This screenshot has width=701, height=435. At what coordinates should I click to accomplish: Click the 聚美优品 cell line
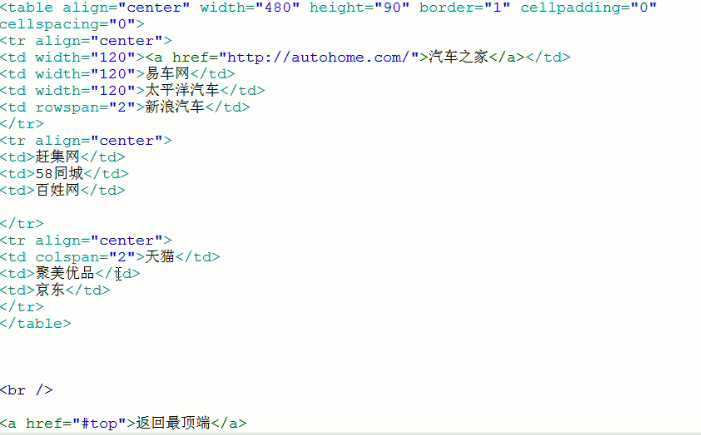tap(70, 273)
